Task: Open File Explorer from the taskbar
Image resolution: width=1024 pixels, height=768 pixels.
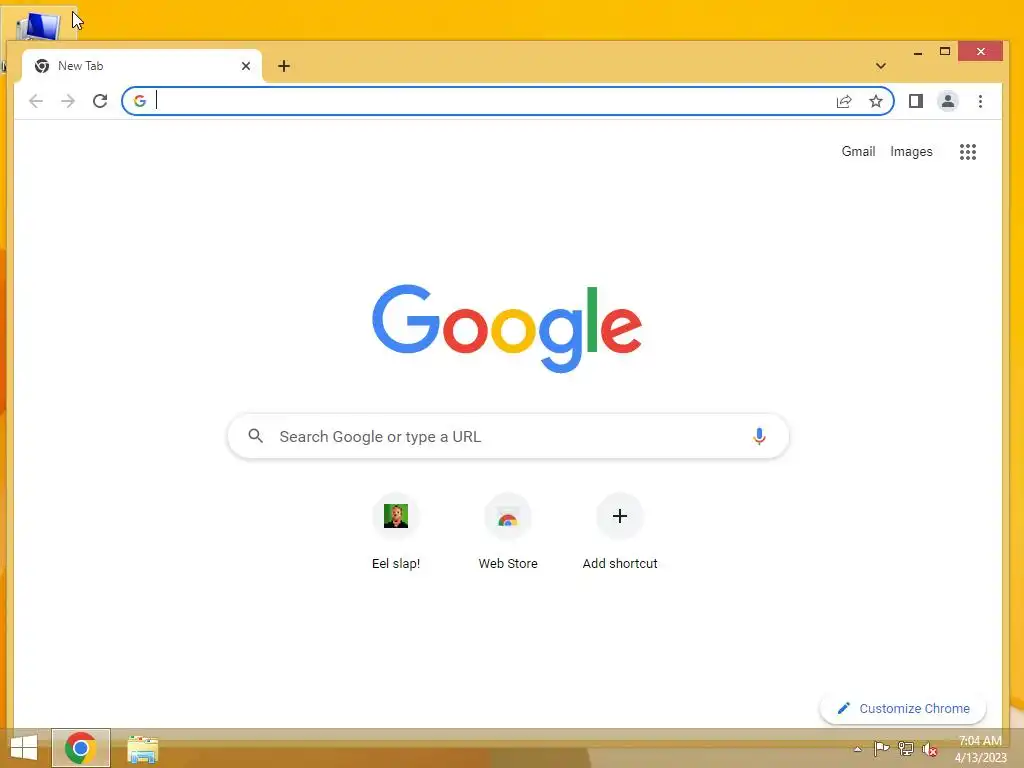Action: tap(142, 749)
